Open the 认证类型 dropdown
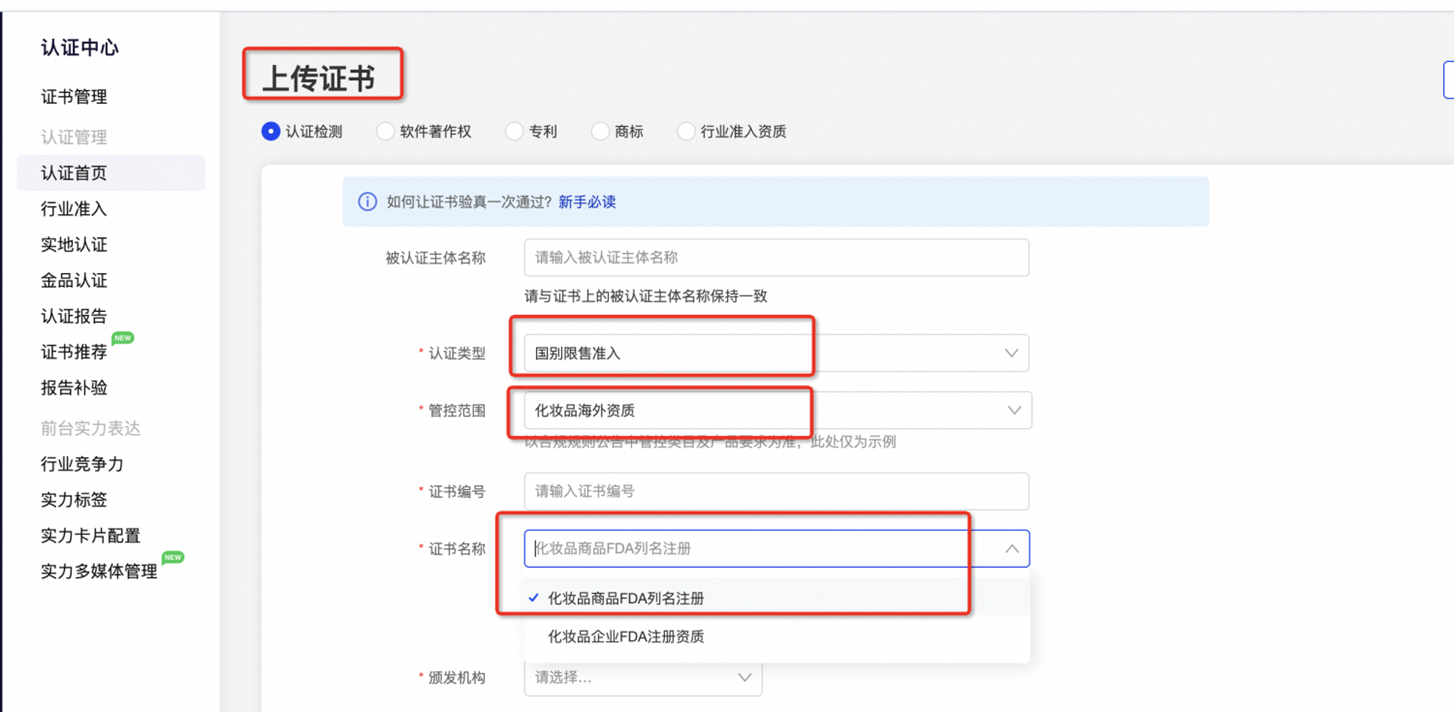 coord(1013,353)
